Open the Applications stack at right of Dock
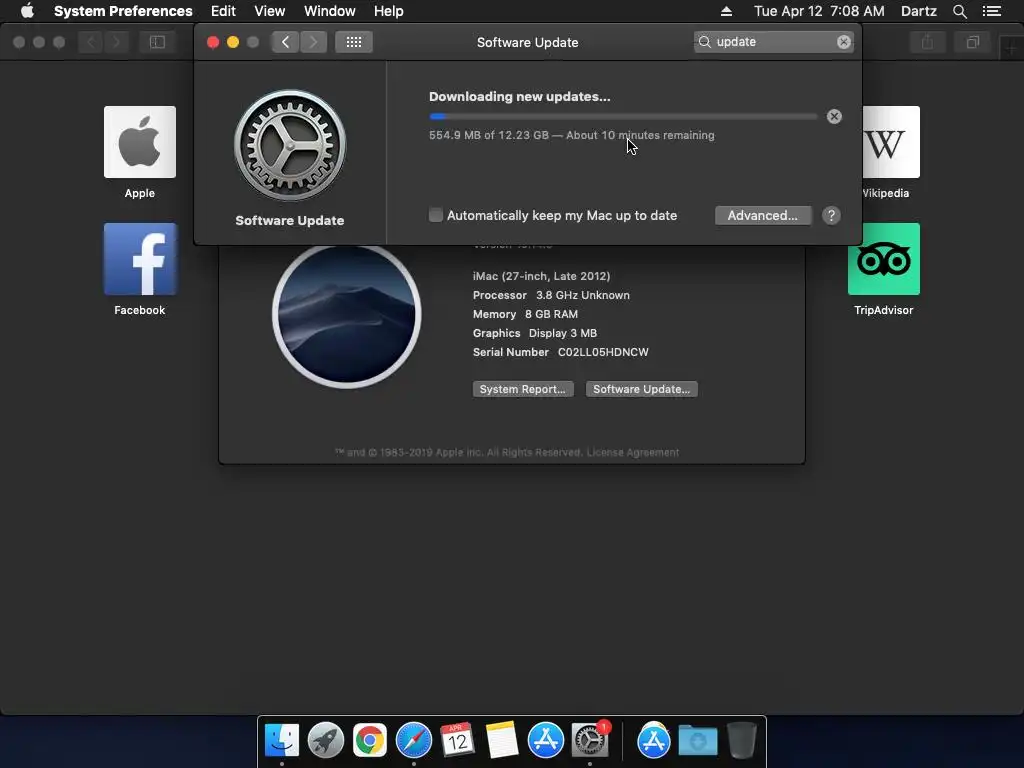Image resolution: width=1024 pixels, height=768 pixels. (x=654, y=741)
